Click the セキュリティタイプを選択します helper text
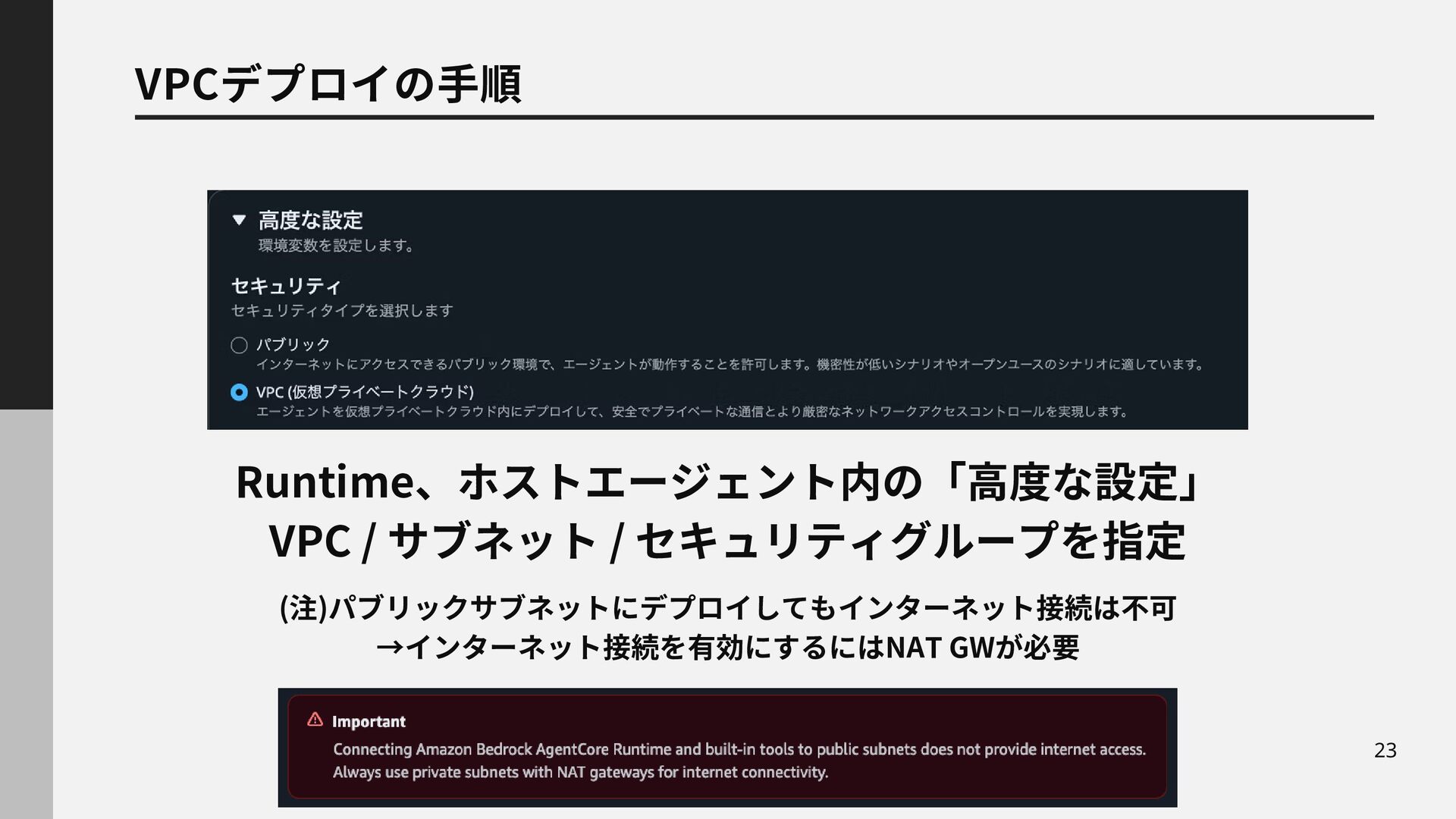This screenshot has height=819, width=1456. tap(341, 311)
